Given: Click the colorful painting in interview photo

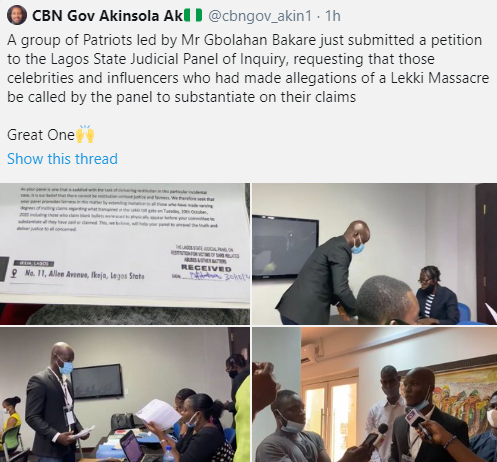Looking at the screenshot, I should 465,397.
